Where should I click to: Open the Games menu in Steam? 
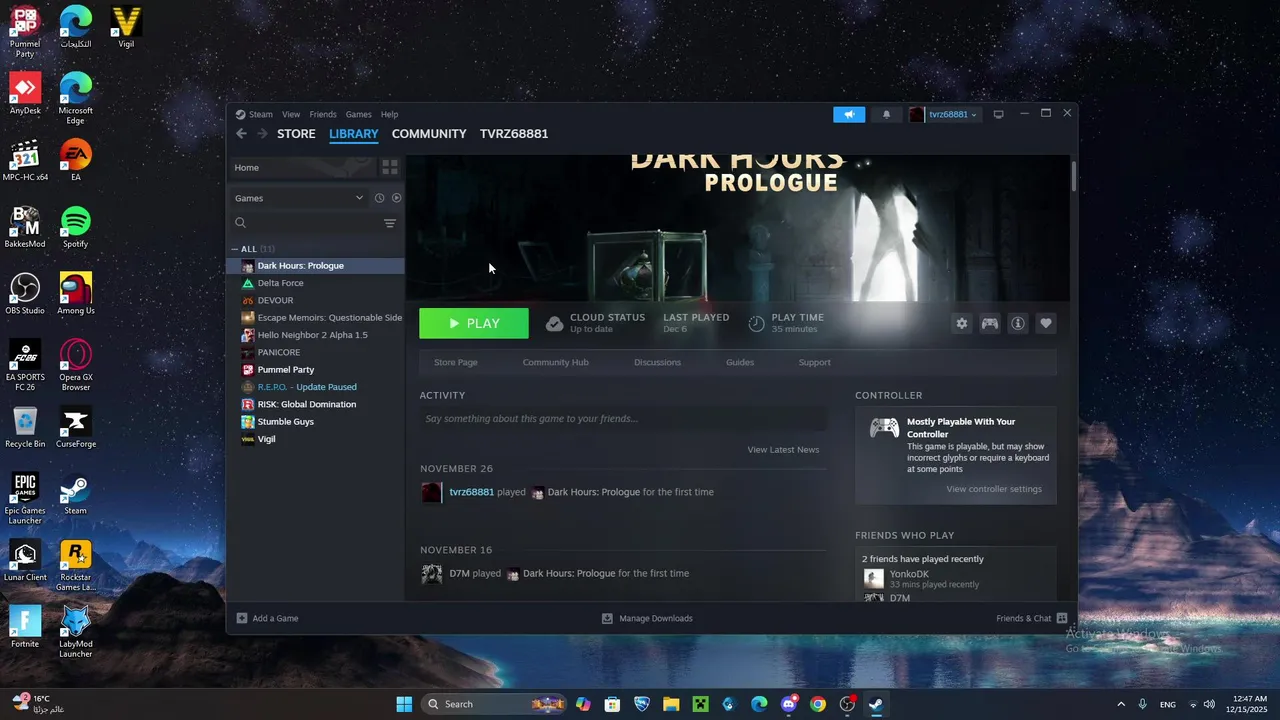click(359, 114)
